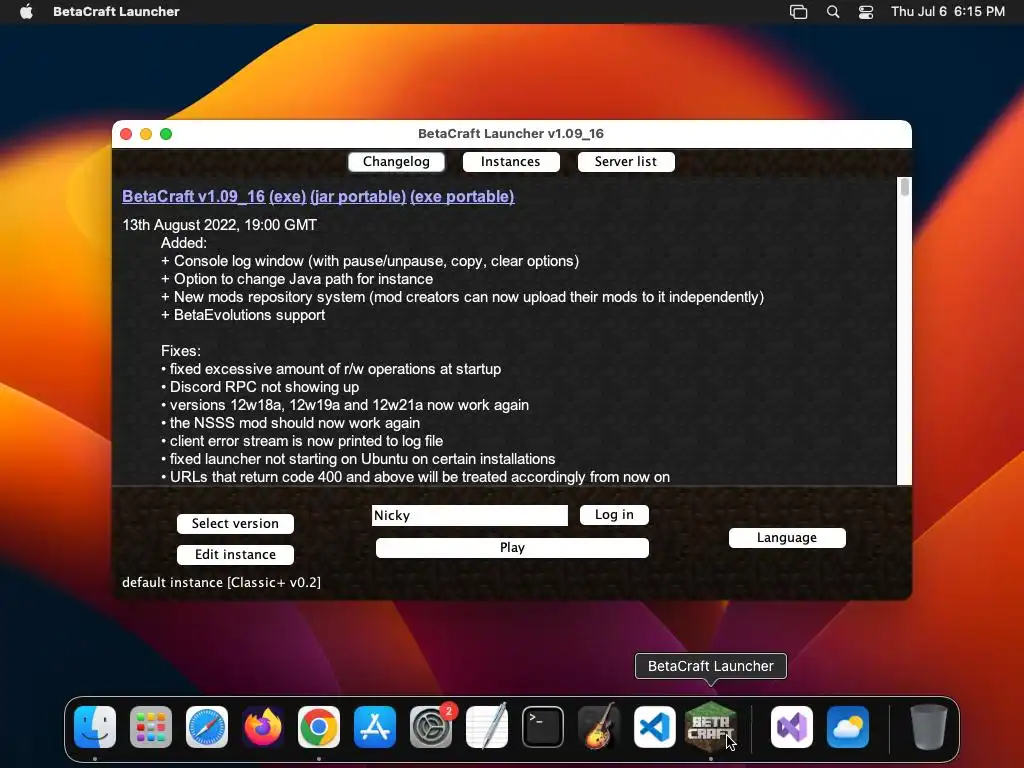Open the BetaCraft v1.09_16 download link
Screen dimensions: 1024x768
tap(193, 197)
